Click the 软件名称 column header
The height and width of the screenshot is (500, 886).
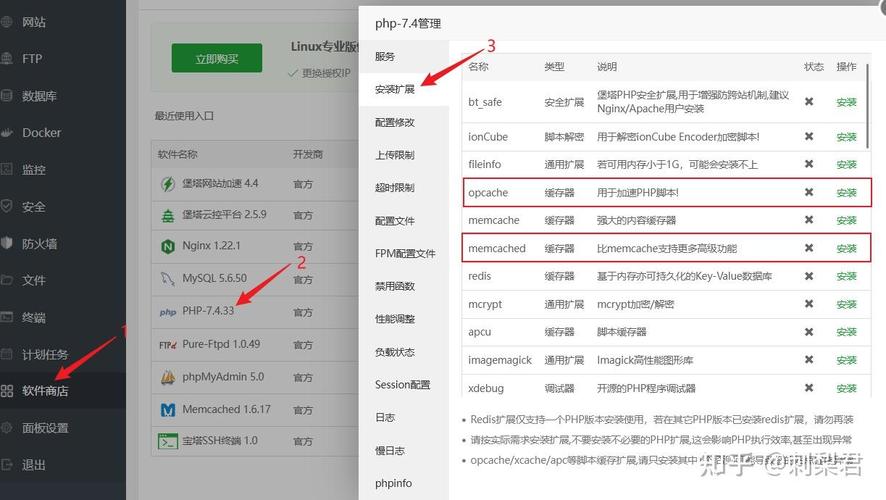177,154
